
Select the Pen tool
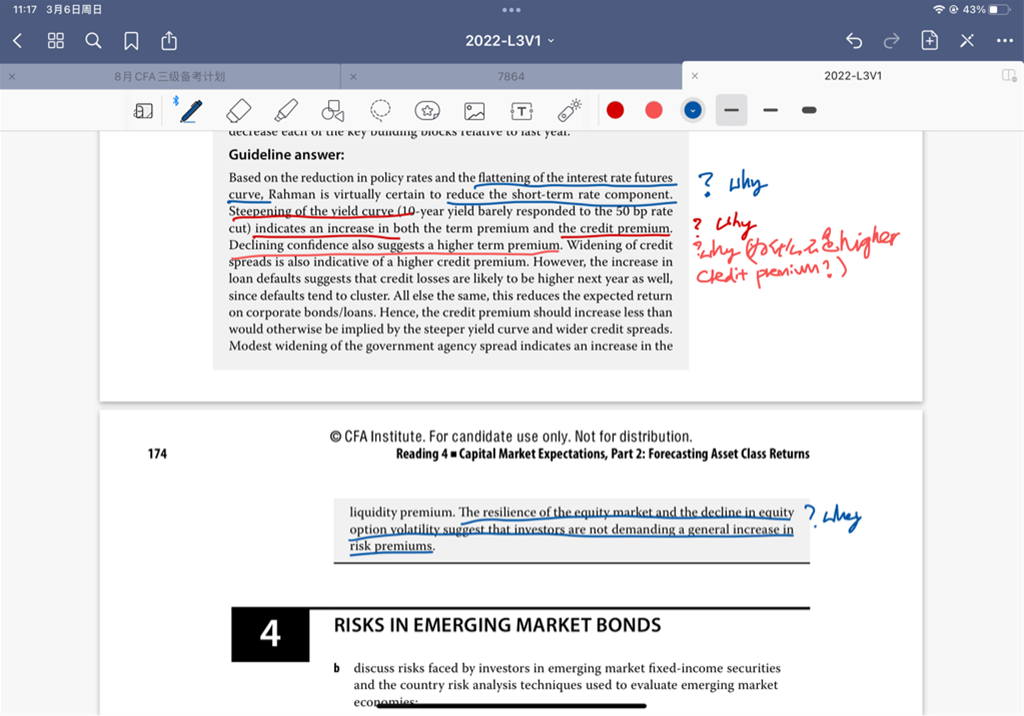pos(189,110)
